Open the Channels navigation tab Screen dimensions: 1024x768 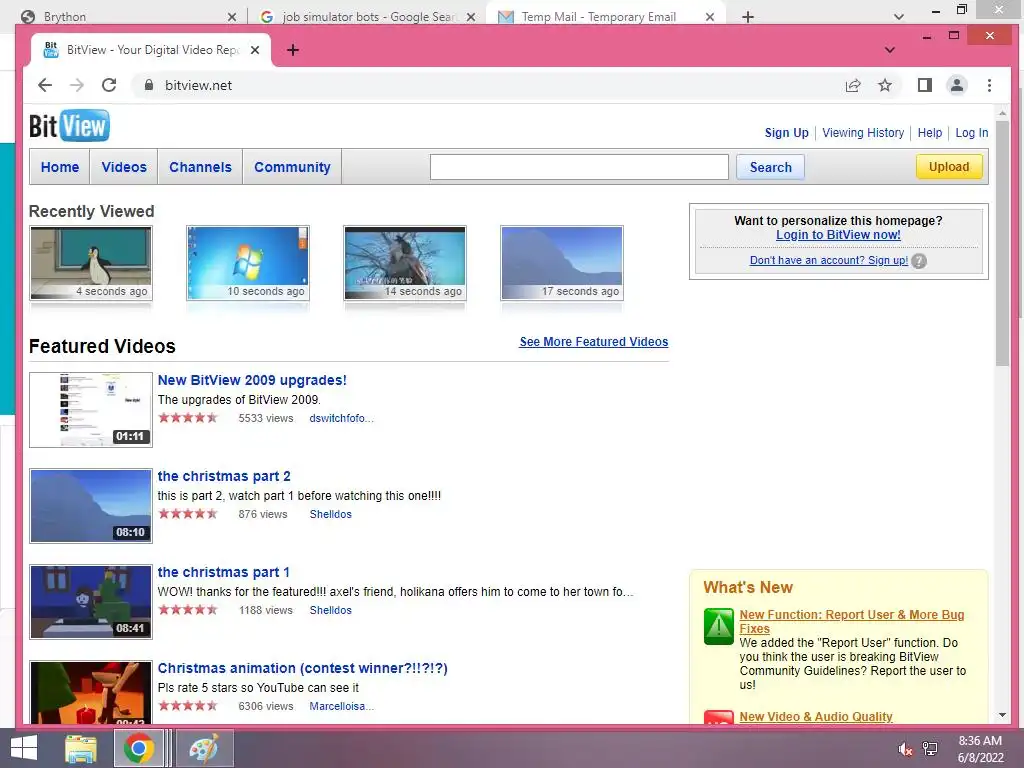coord(200,167)
